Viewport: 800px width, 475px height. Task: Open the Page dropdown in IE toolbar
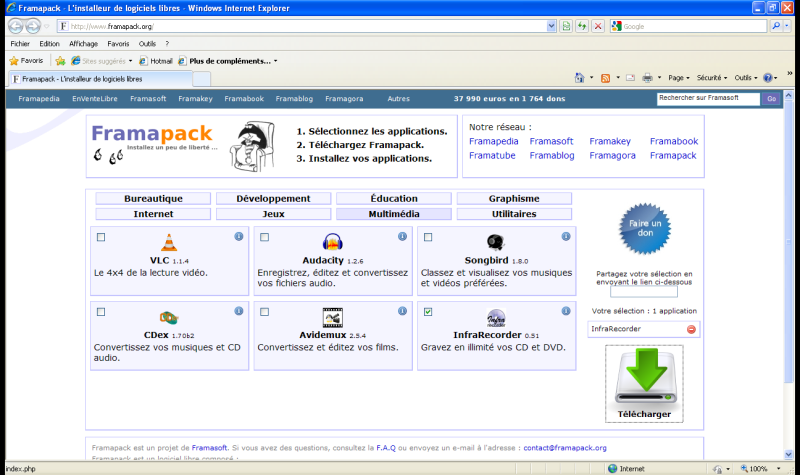pyautogui.click(x=680, y=77)
